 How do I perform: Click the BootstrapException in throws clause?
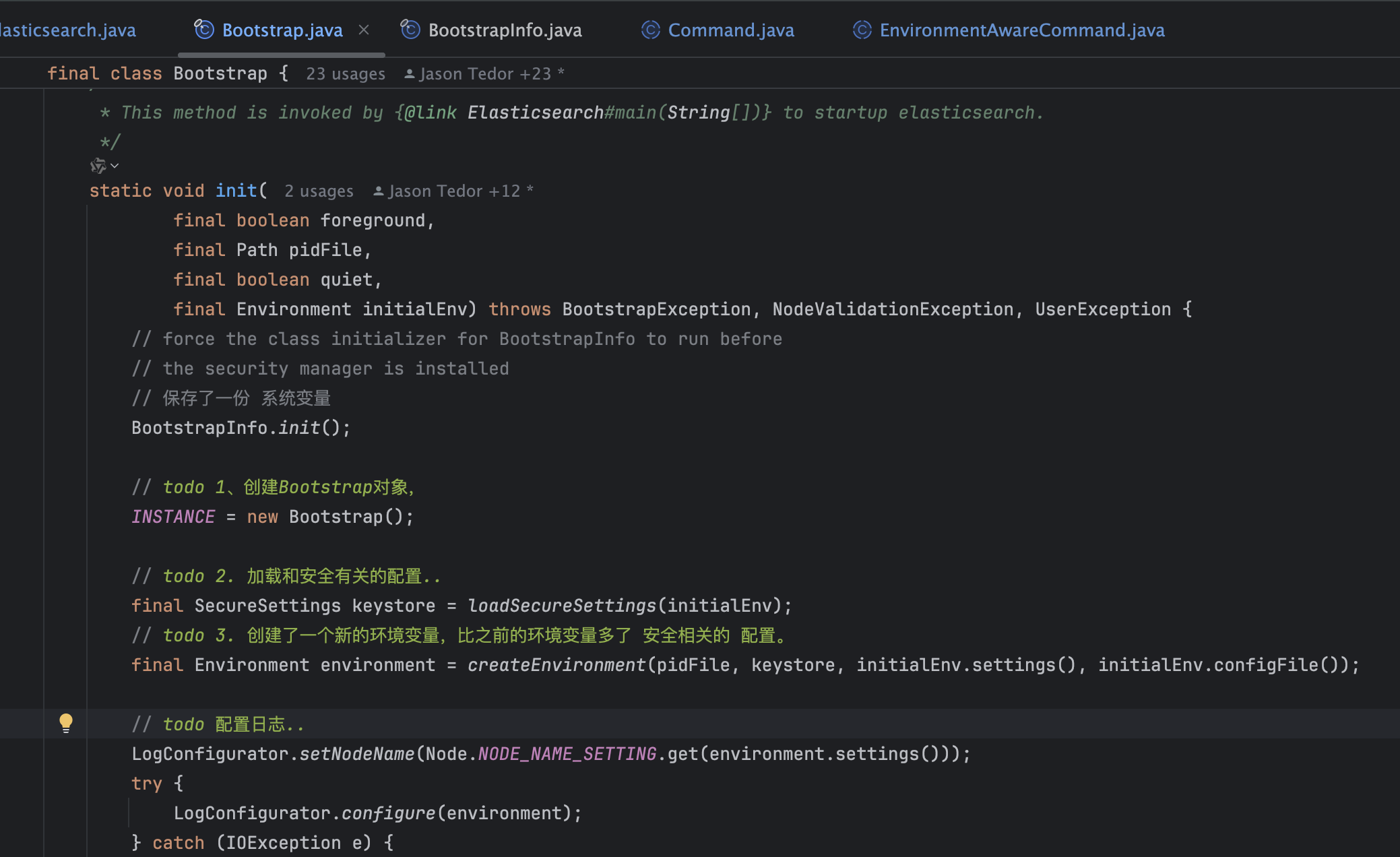656,309
